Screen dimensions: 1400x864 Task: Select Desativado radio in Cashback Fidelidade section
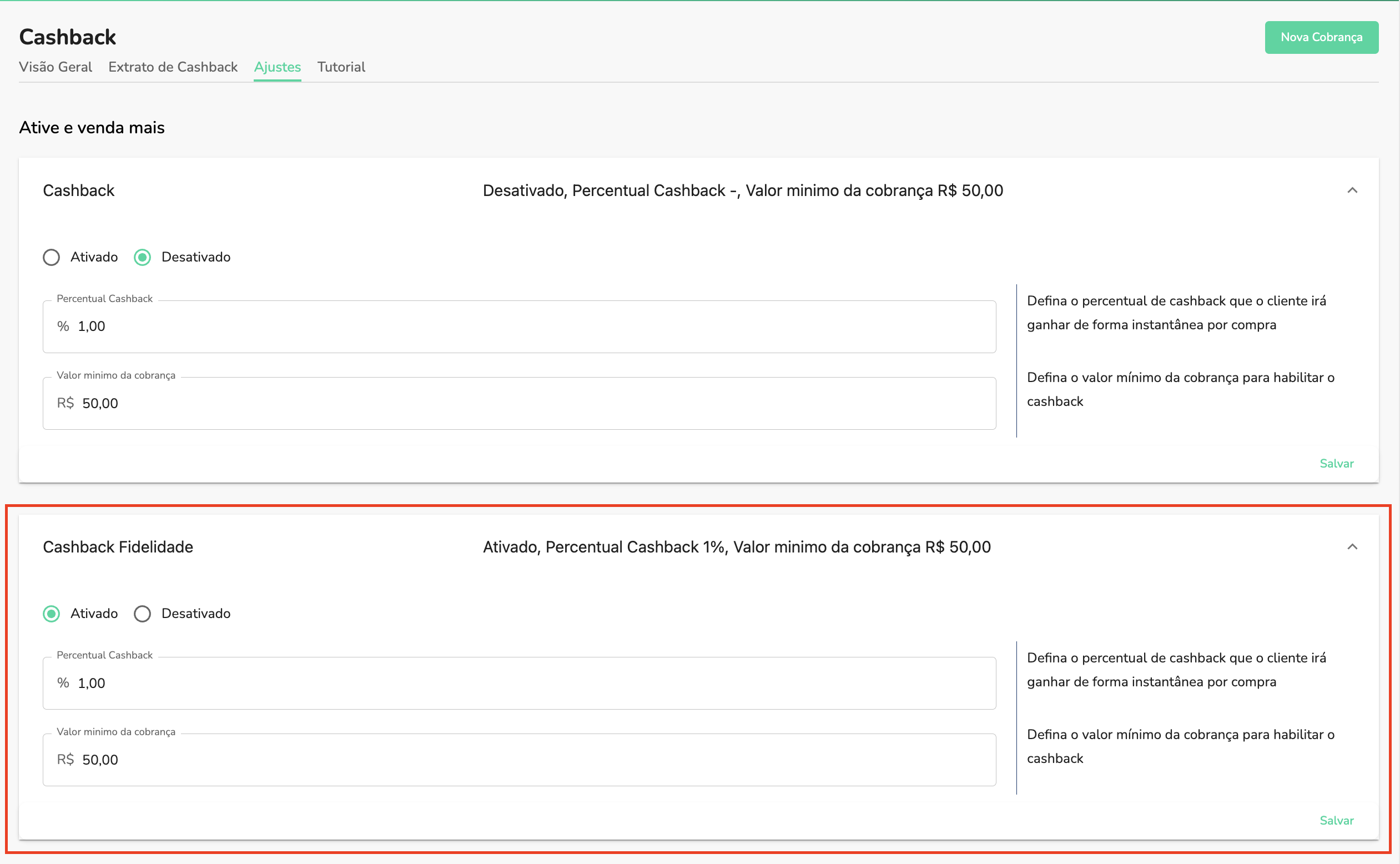click(x=142, y=614)
